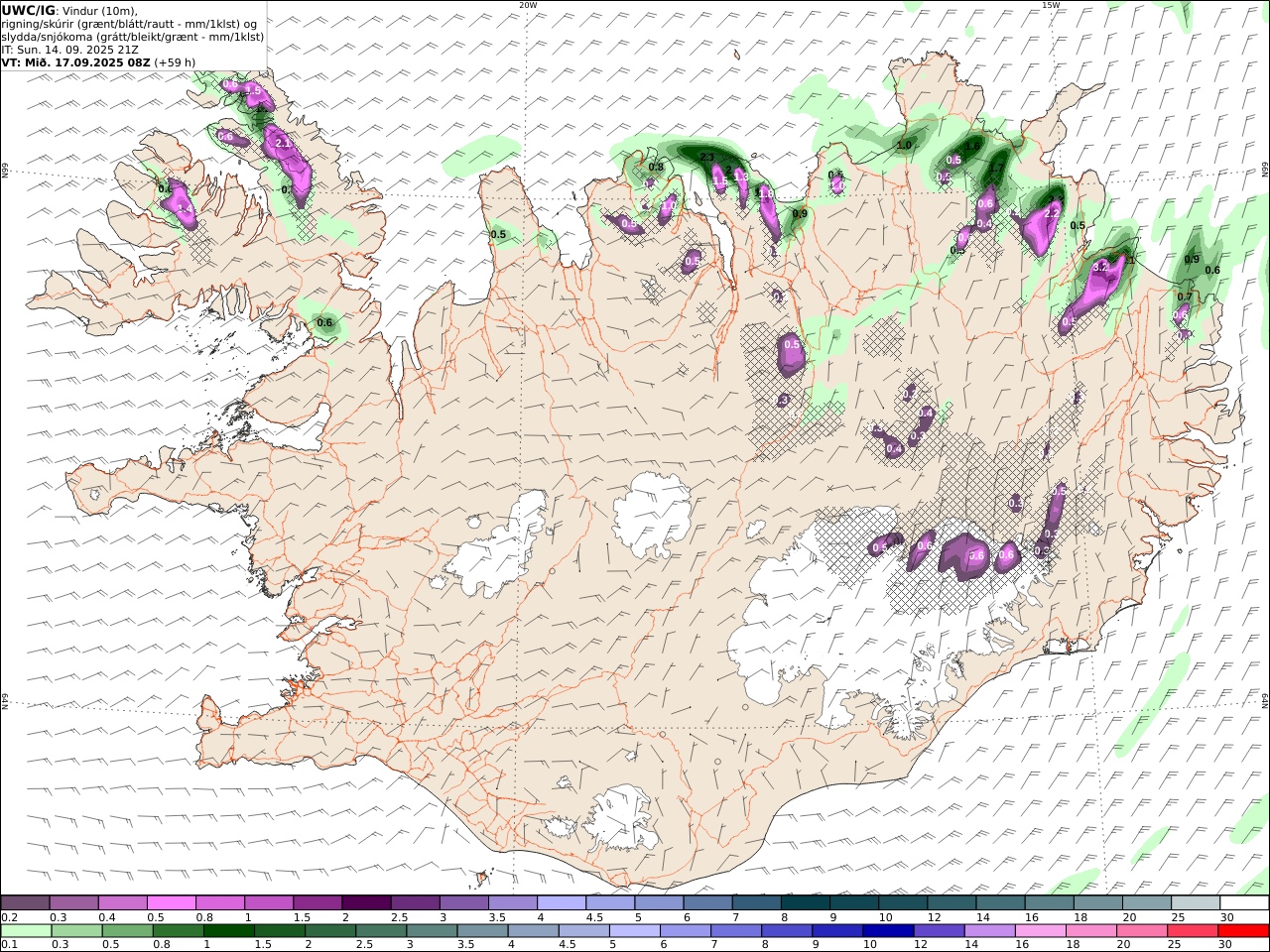1270x952 pixels.
Task: Click the Hofsjökull glacier in central Iceland
Action: [x=653, y=514]
